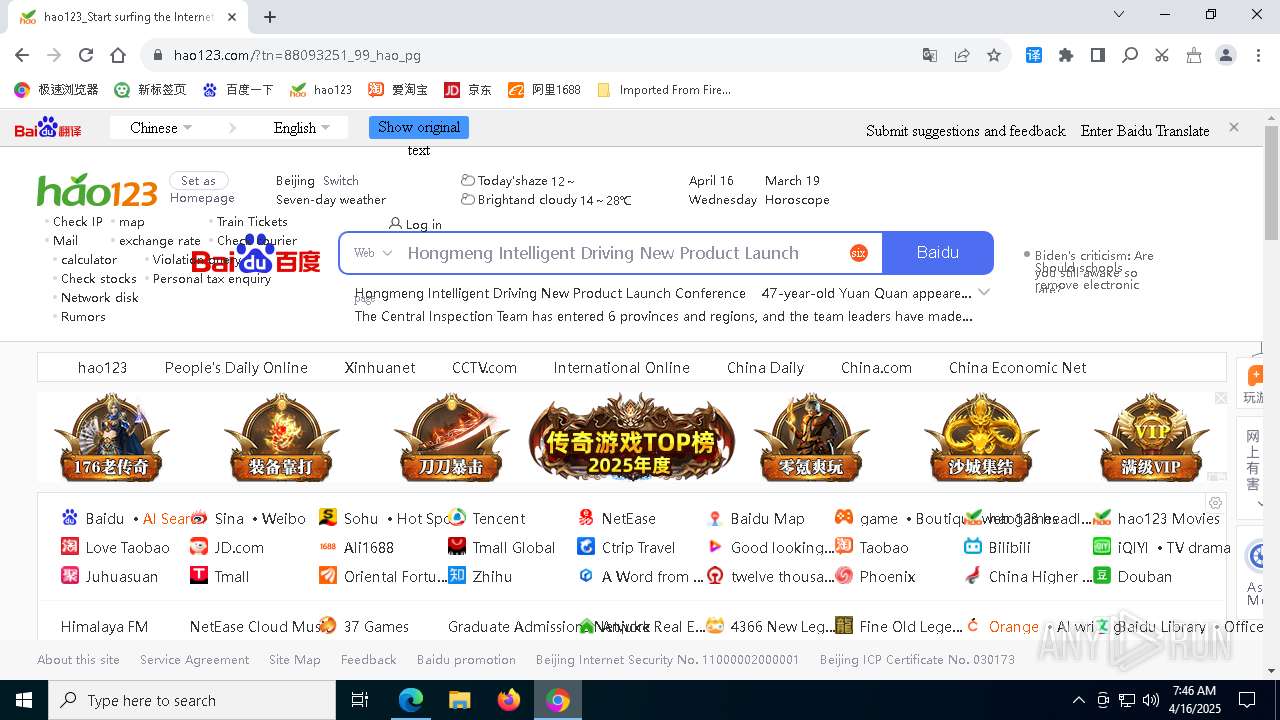Open Enter Baidu Translate link
1280x720 pixels.
(x=1145, y=131)
